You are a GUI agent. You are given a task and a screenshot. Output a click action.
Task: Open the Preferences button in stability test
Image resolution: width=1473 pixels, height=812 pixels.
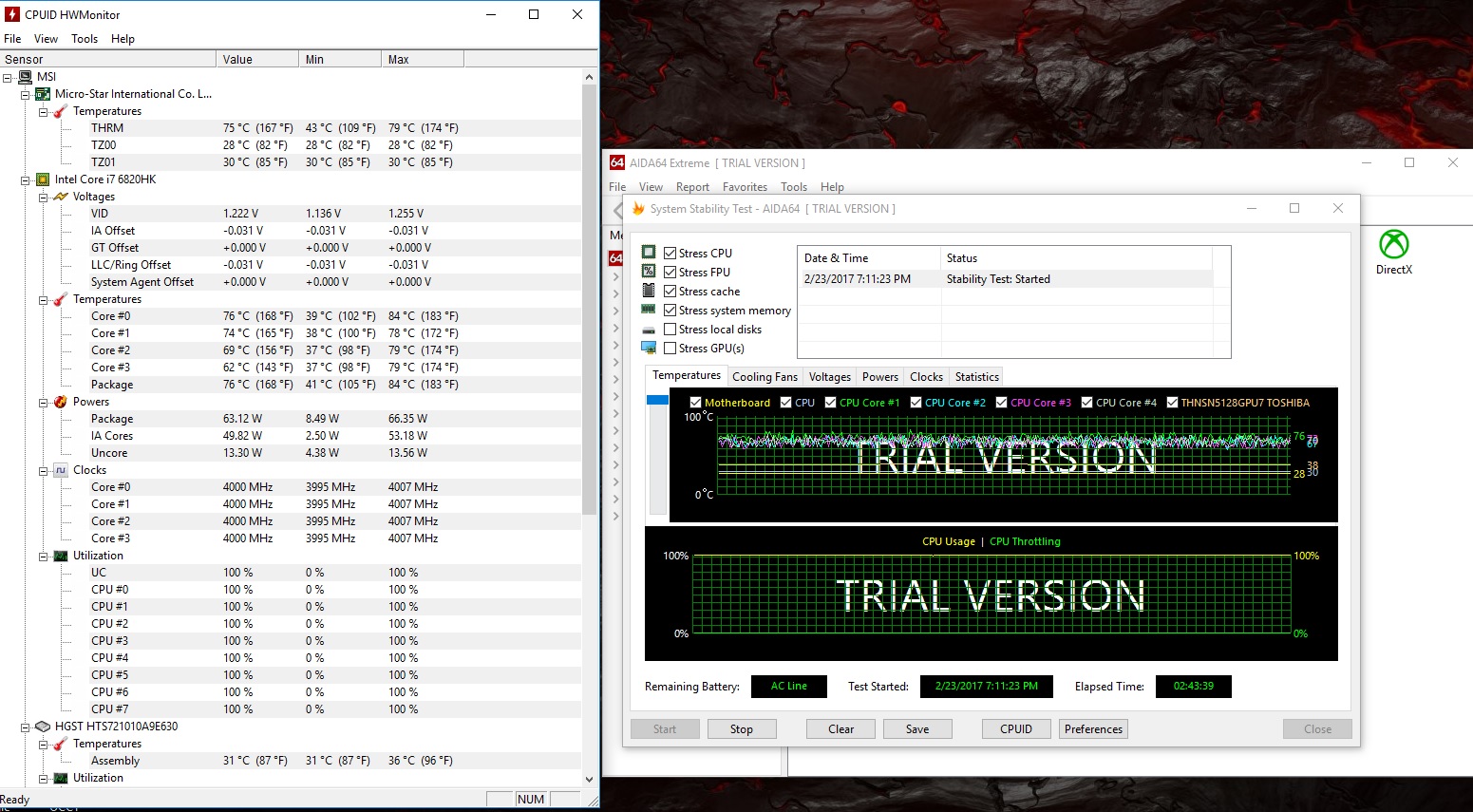click(x=1092, y=729)
